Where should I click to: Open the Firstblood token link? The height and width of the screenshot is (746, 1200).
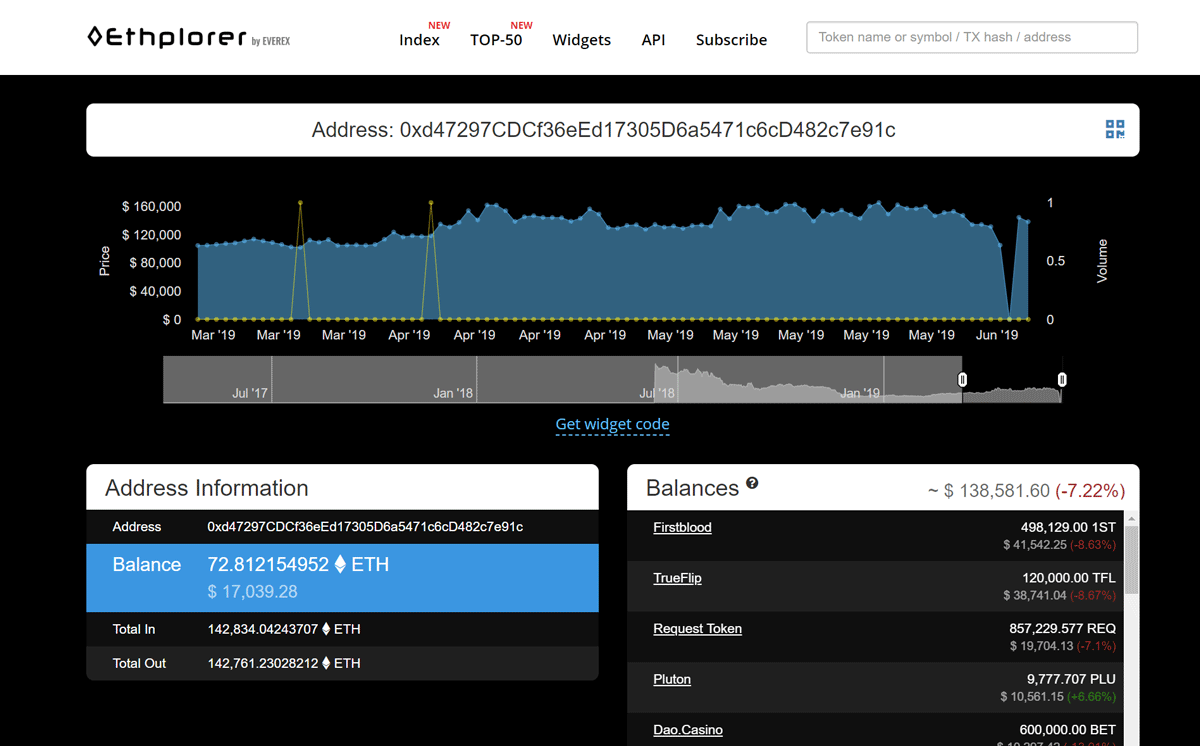(x=682, y=527)
